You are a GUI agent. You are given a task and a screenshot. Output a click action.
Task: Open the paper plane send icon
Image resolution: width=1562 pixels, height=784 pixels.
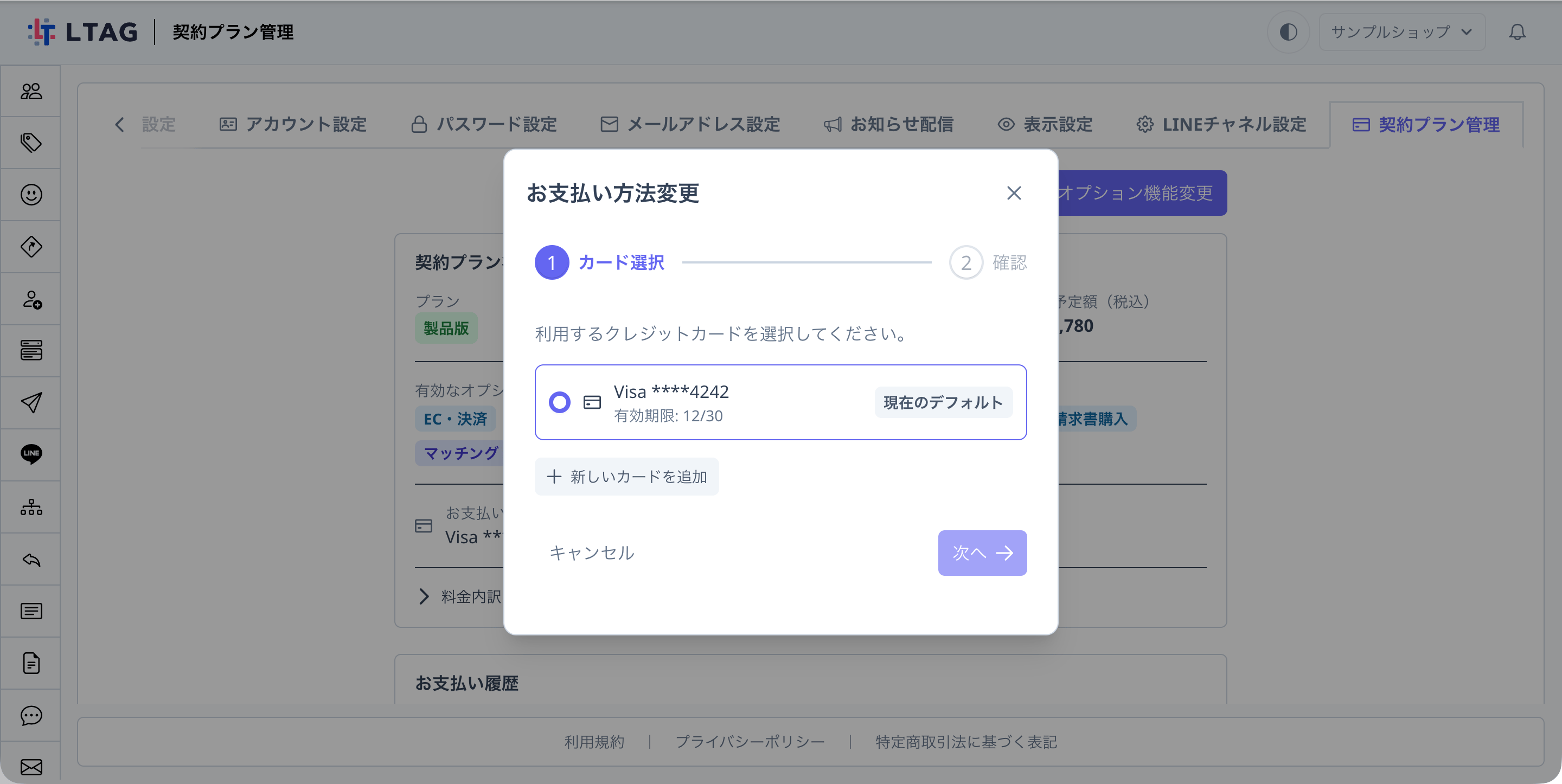click(x=31, y=403)
